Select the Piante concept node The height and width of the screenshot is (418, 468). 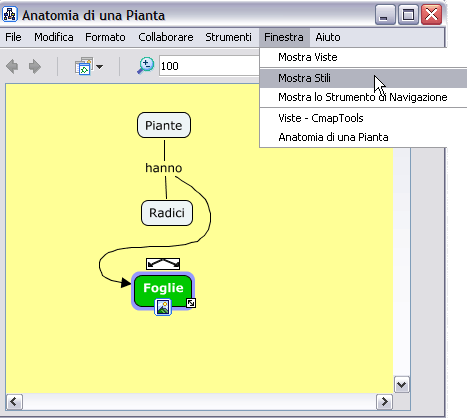[164, 125]
